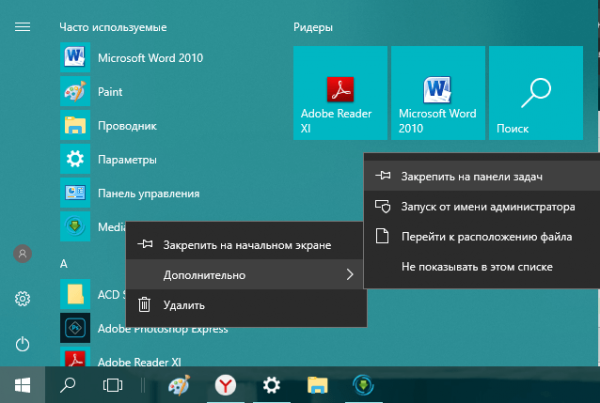This screenshot has height=403, width=600.
Task: Launch Adobe Photoshop Express icon
Action: click(x=75, y=328)
